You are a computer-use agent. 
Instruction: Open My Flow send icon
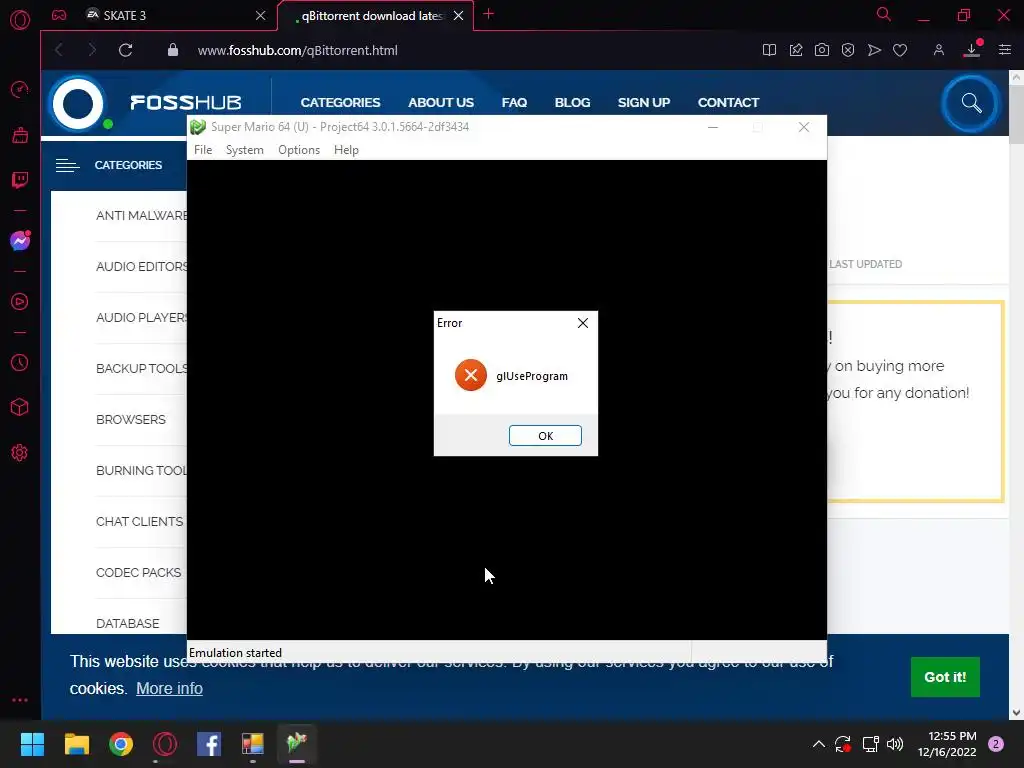coord(874,50)
